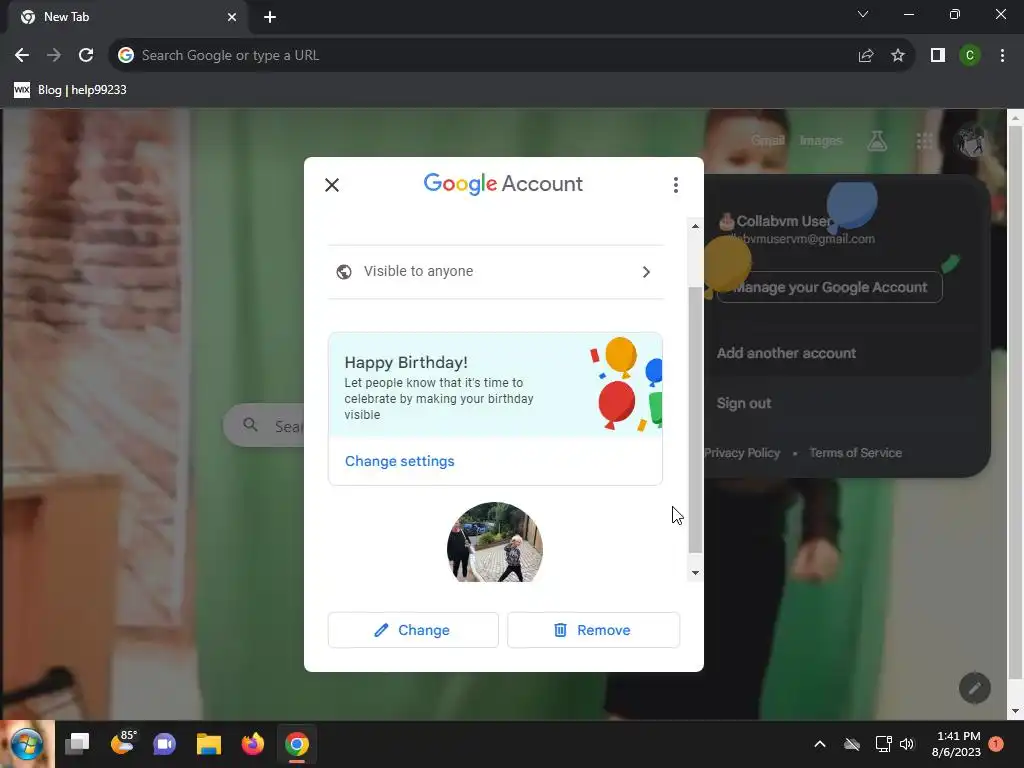Open the volume speaker icon
This screenshot has width=1024, height=768.
[x=907, y=744]
